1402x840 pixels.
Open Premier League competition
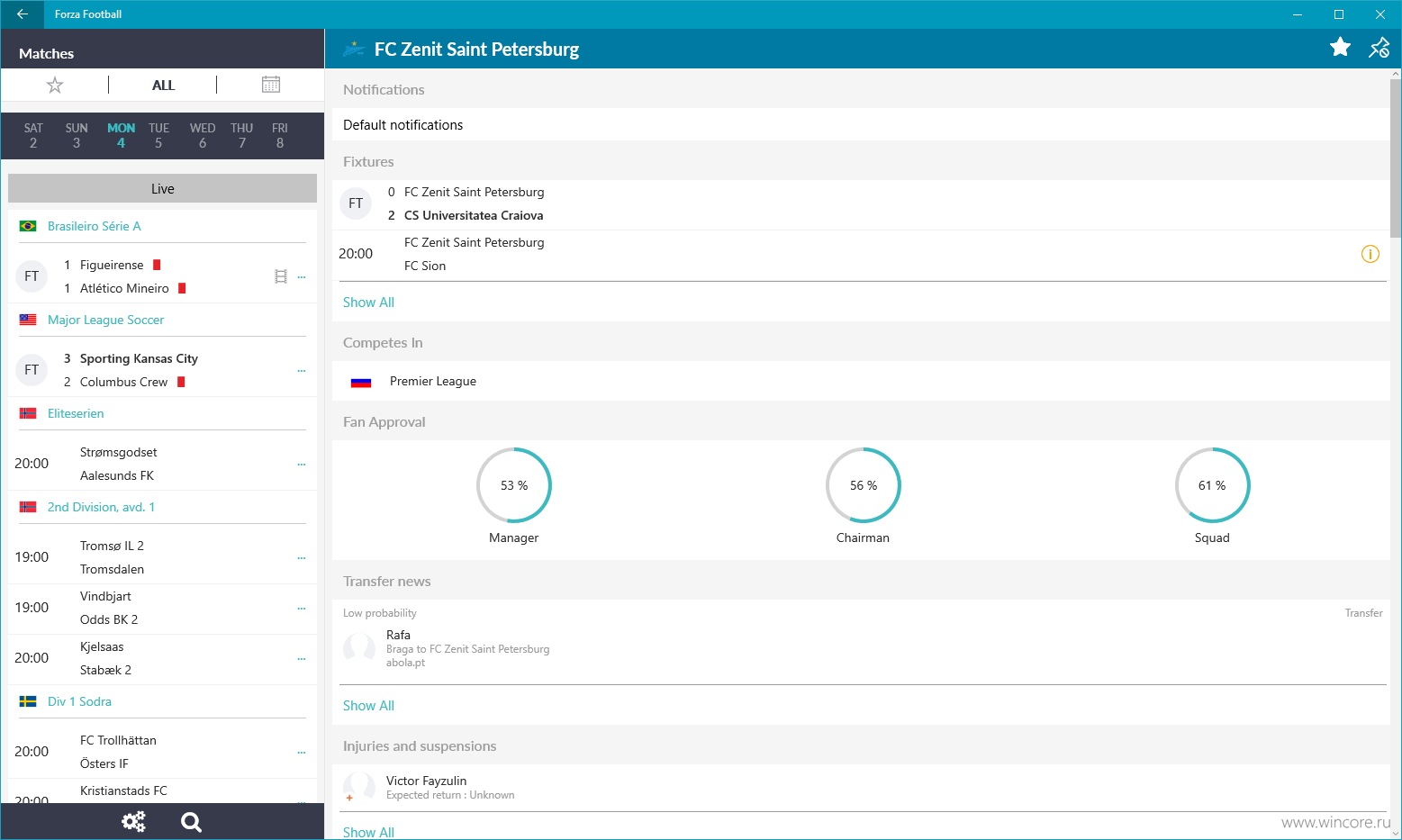(x=861, y=382)
